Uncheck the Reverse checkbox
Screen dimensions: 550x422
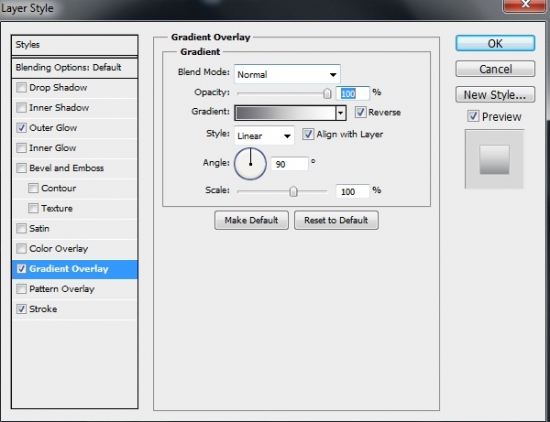(360, 112)
